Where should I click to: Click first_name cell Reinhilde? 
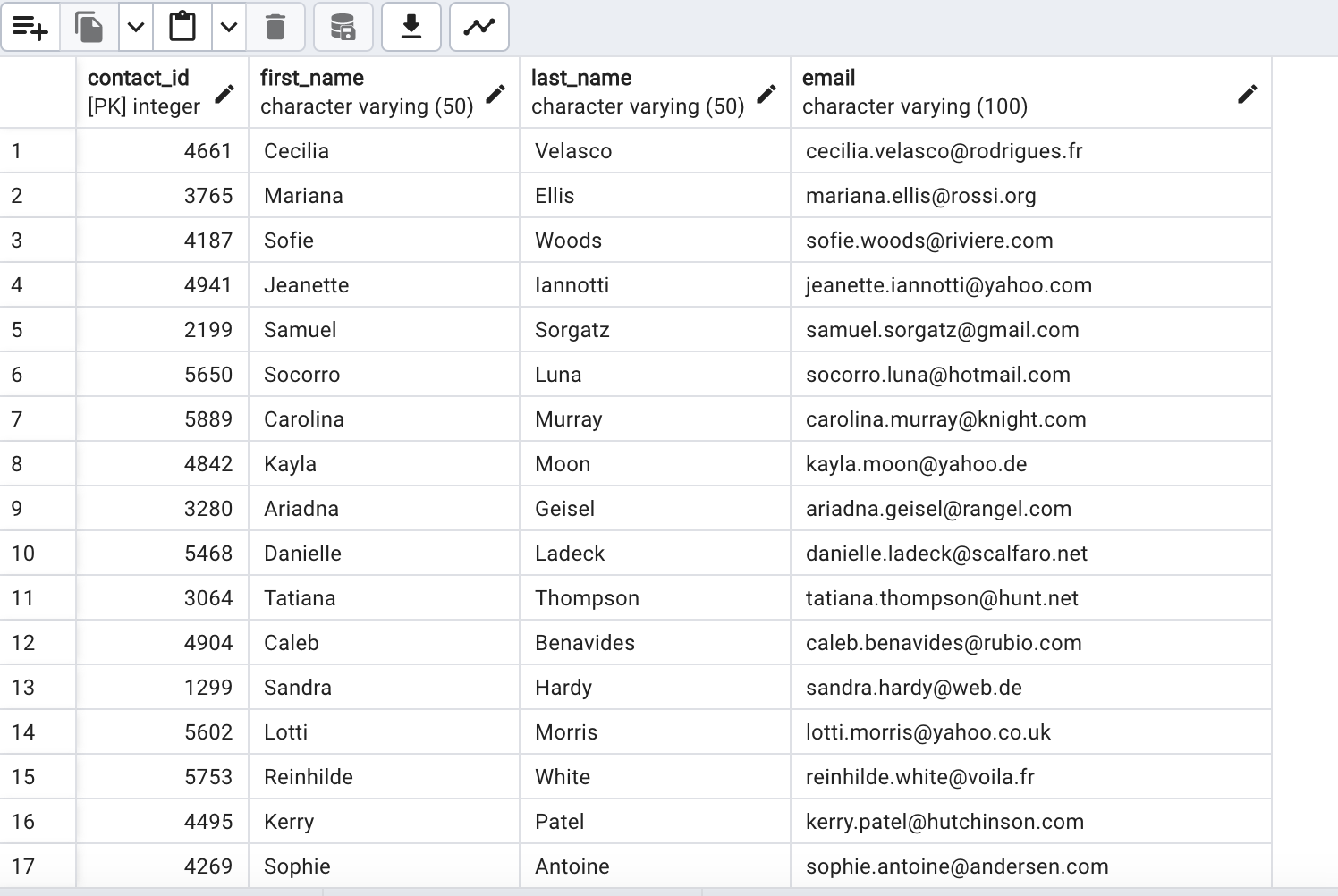(385, 777)
